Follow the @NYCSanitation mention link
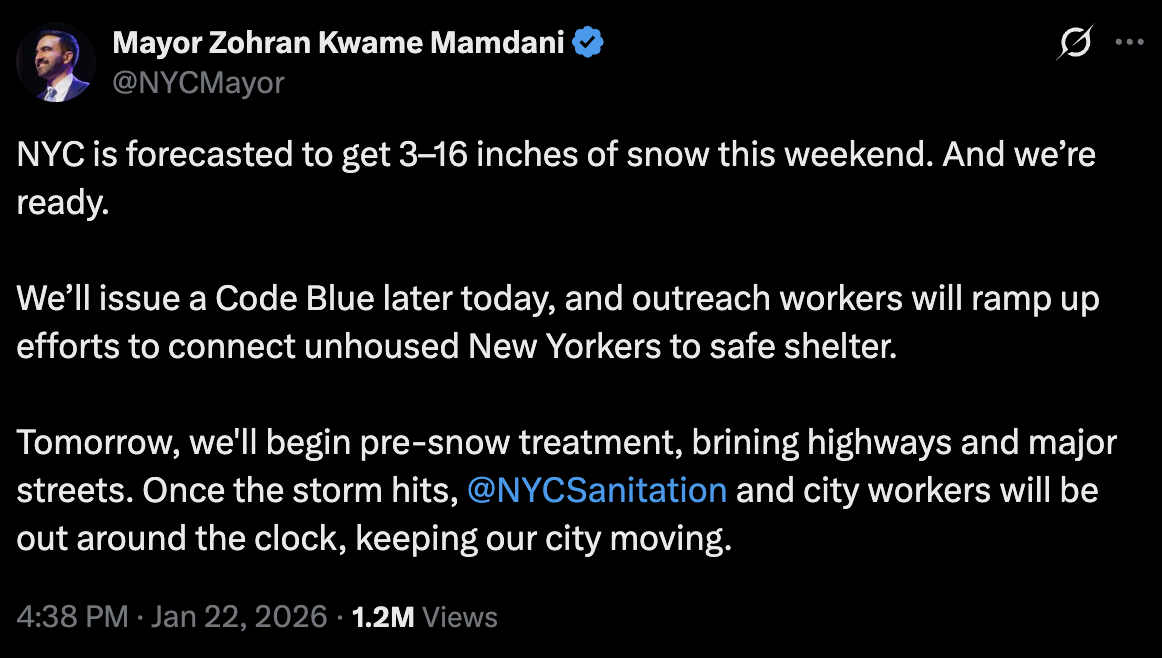 coord(597,491)
